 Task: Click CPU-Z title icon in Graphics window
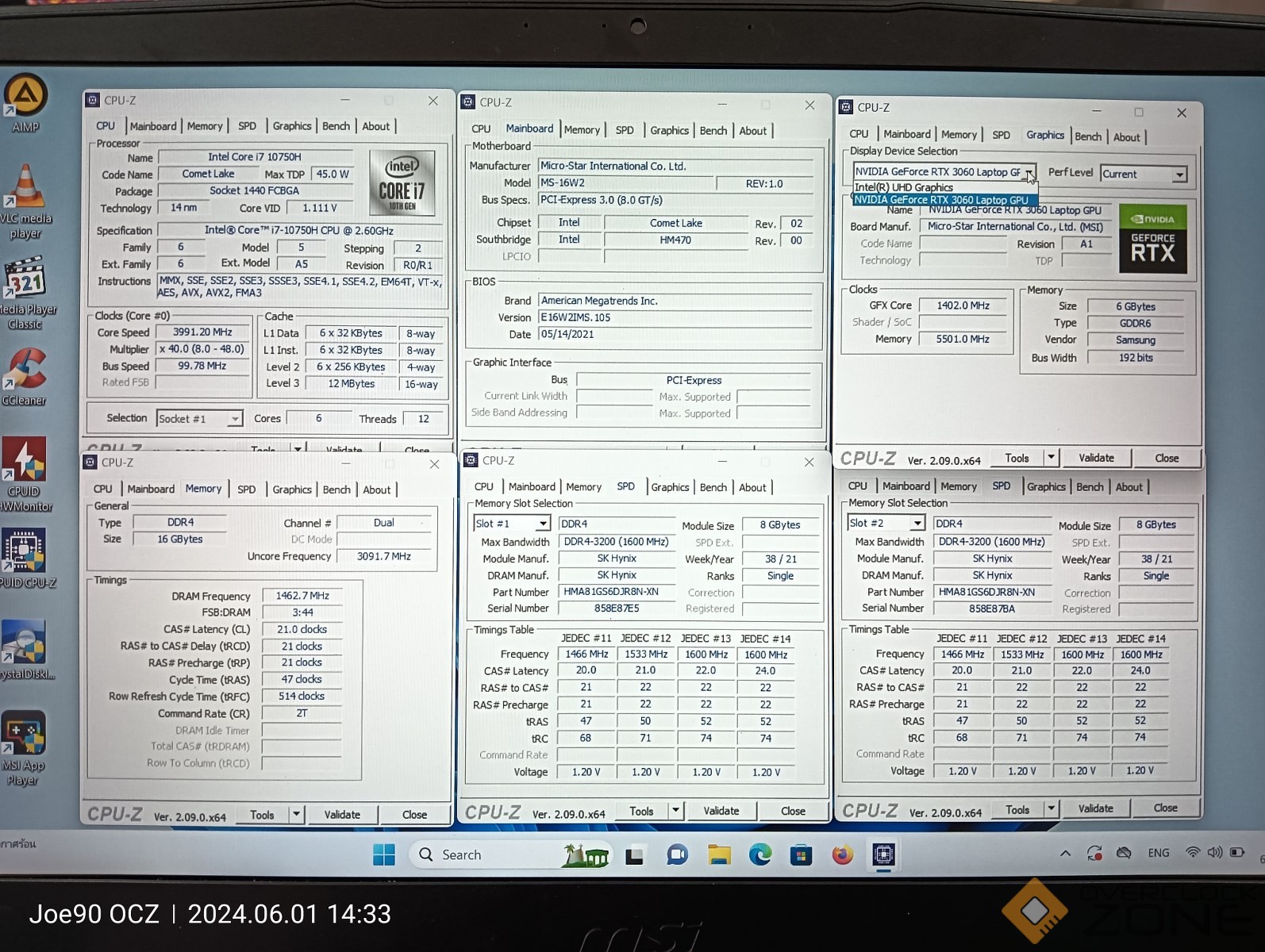tap(846, 107)
